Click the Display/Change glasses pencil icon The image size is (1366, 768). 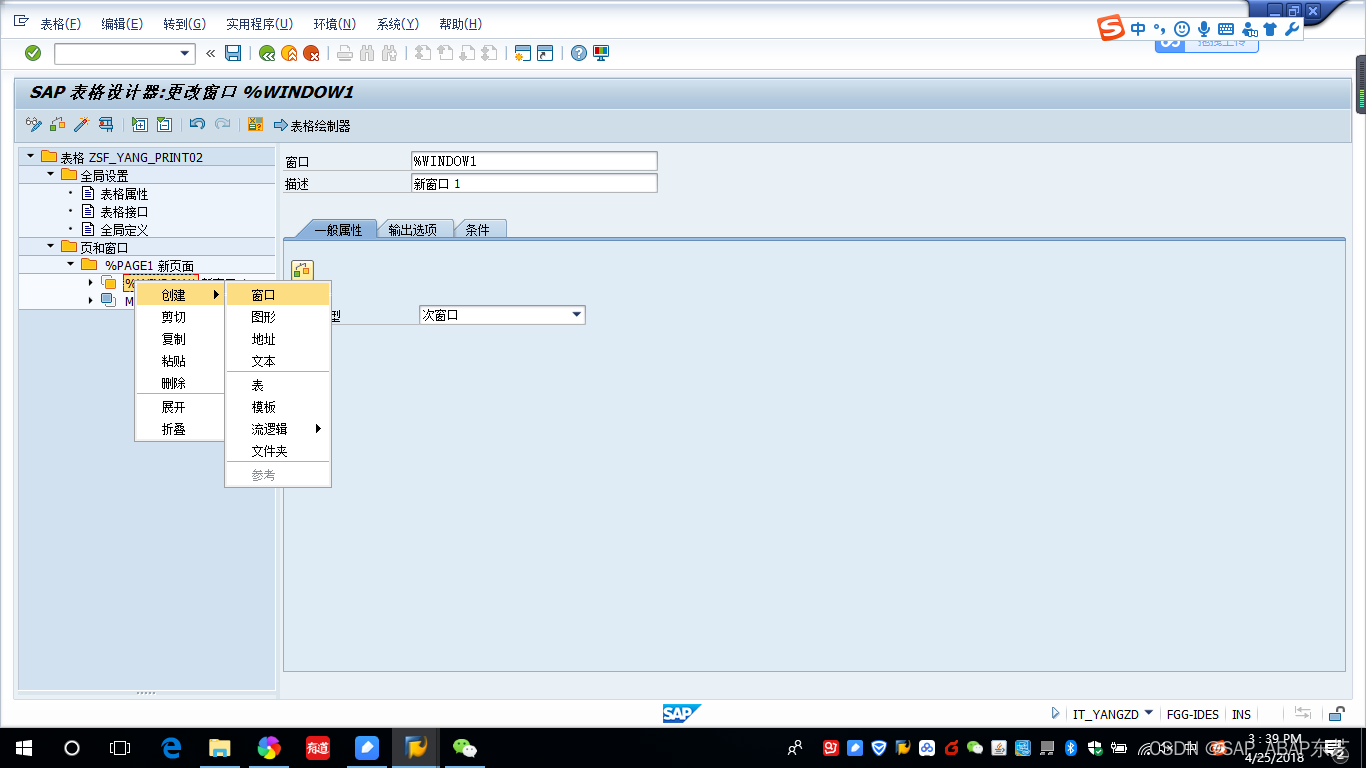click(x=34, y=124)
